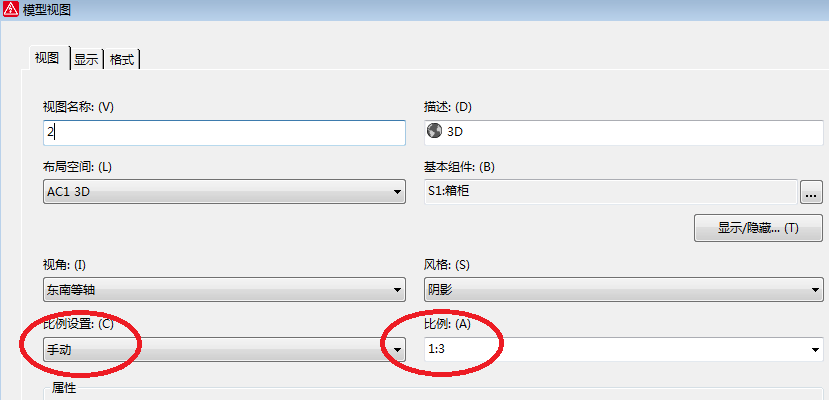829x400 pixels.
Task: Open the 显示 tab
Action: pos(86,59)
